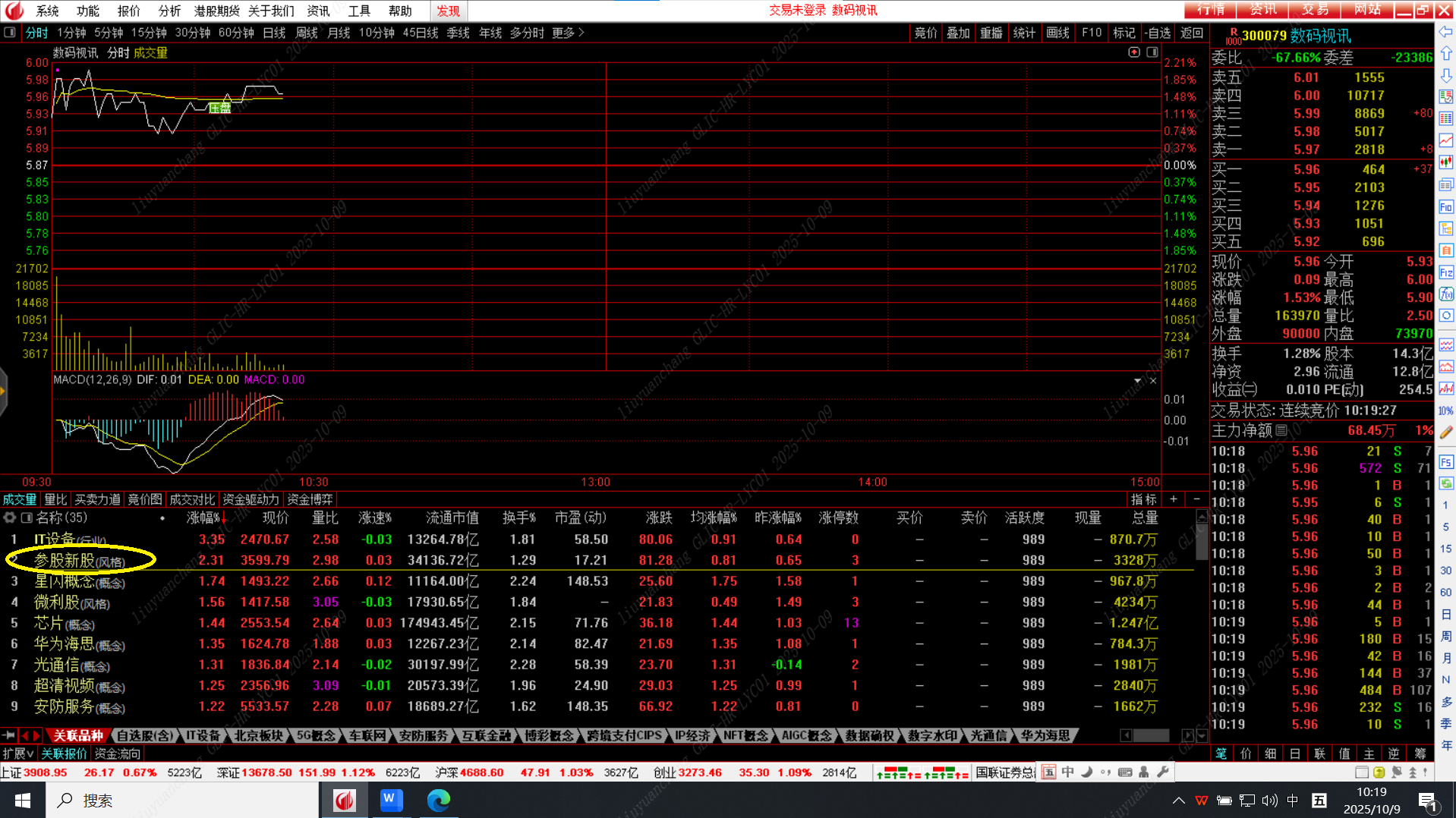Toggle the side panel icon at chart top right
Image resolution: width=1456 pixels, height=818 pixels.
1152,52
